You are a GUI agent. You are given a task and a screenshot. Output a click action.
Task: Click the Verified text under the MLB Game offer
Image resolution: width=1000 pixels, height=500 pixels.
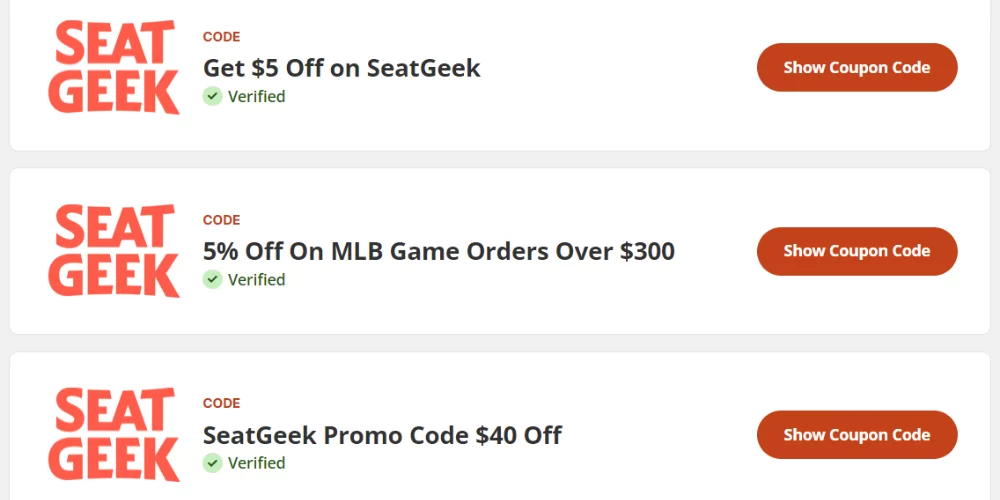[256, 279]
